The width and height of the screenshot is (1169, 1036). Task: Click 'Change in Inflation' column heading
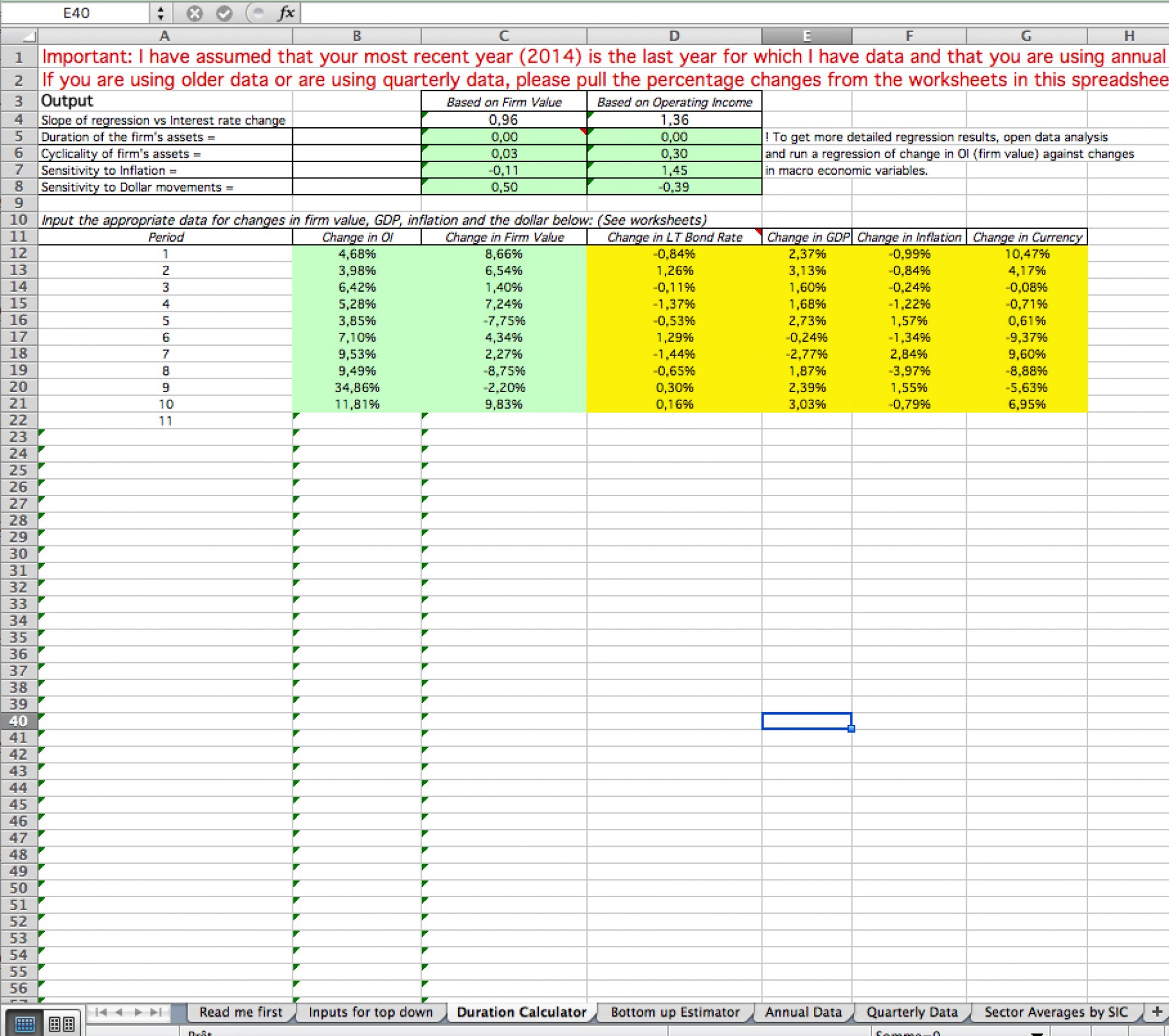[x=909, y=237]
